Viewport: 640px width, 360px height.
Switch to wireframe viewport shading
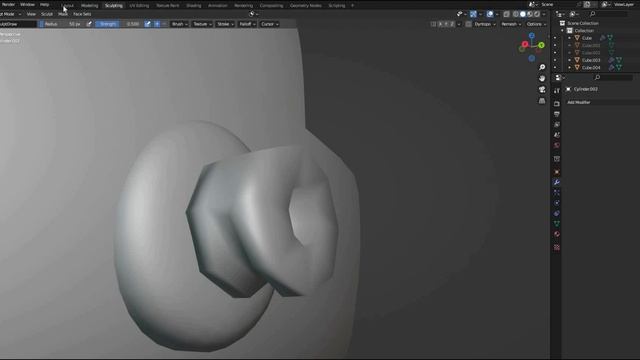point(516,14)
